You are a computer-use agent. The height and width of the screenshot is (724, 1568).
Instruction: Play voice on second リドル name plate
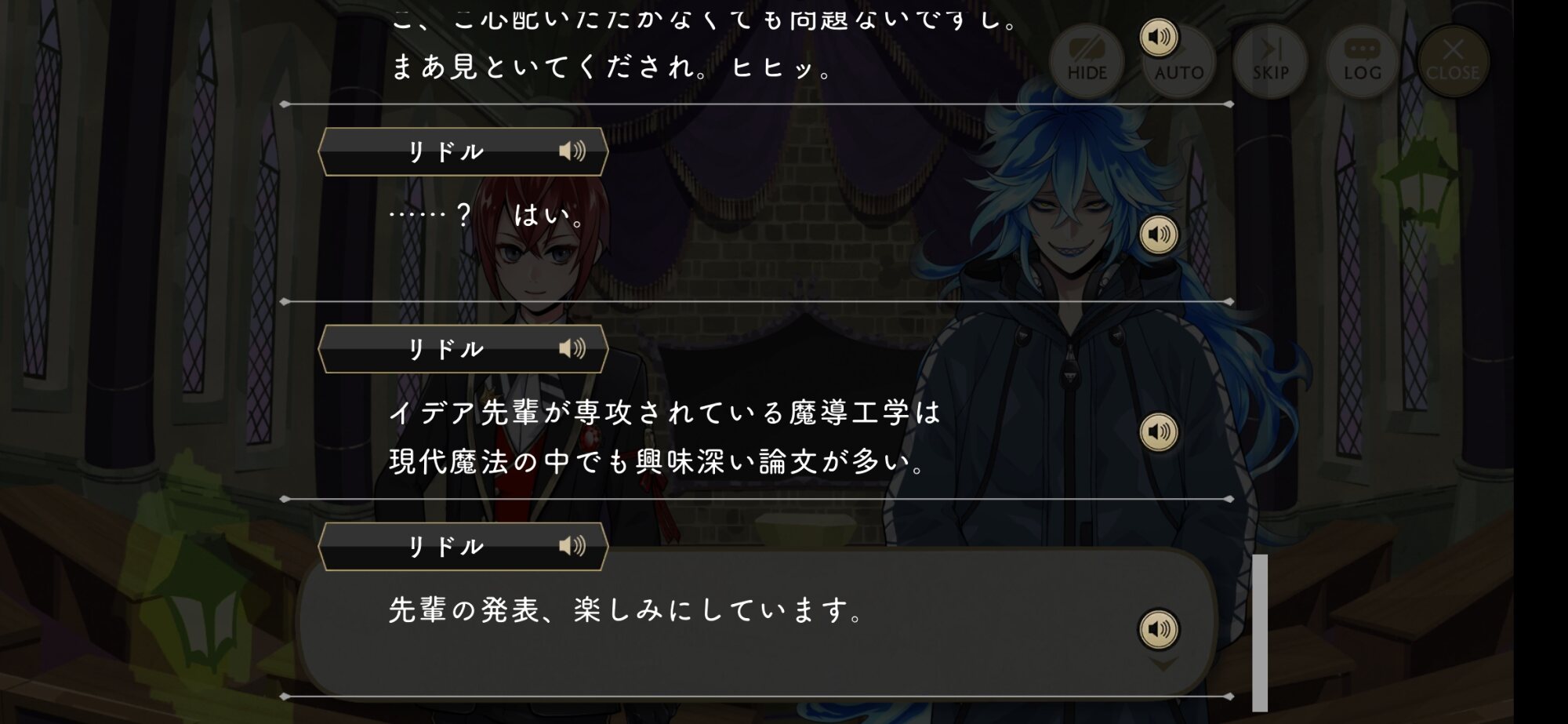click(x=572, y=348)
